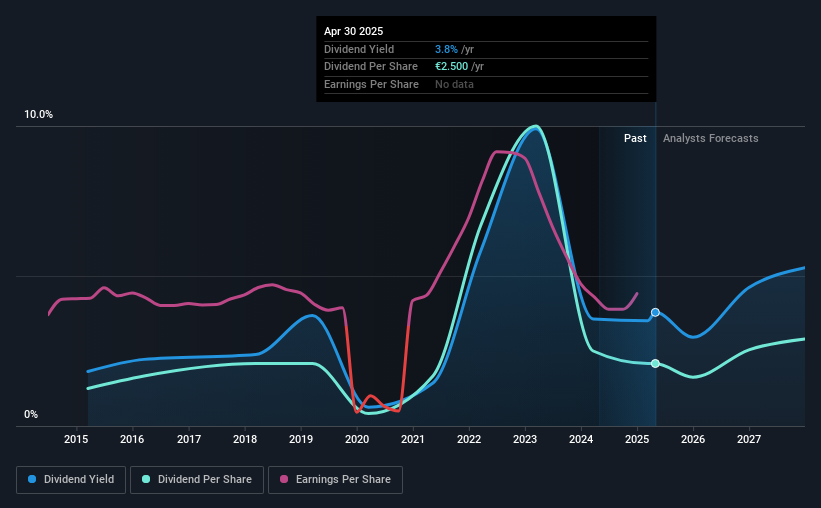Click the tooltip Dividend Yield row label
821x508 pixels.
click(x=359, y=49)
